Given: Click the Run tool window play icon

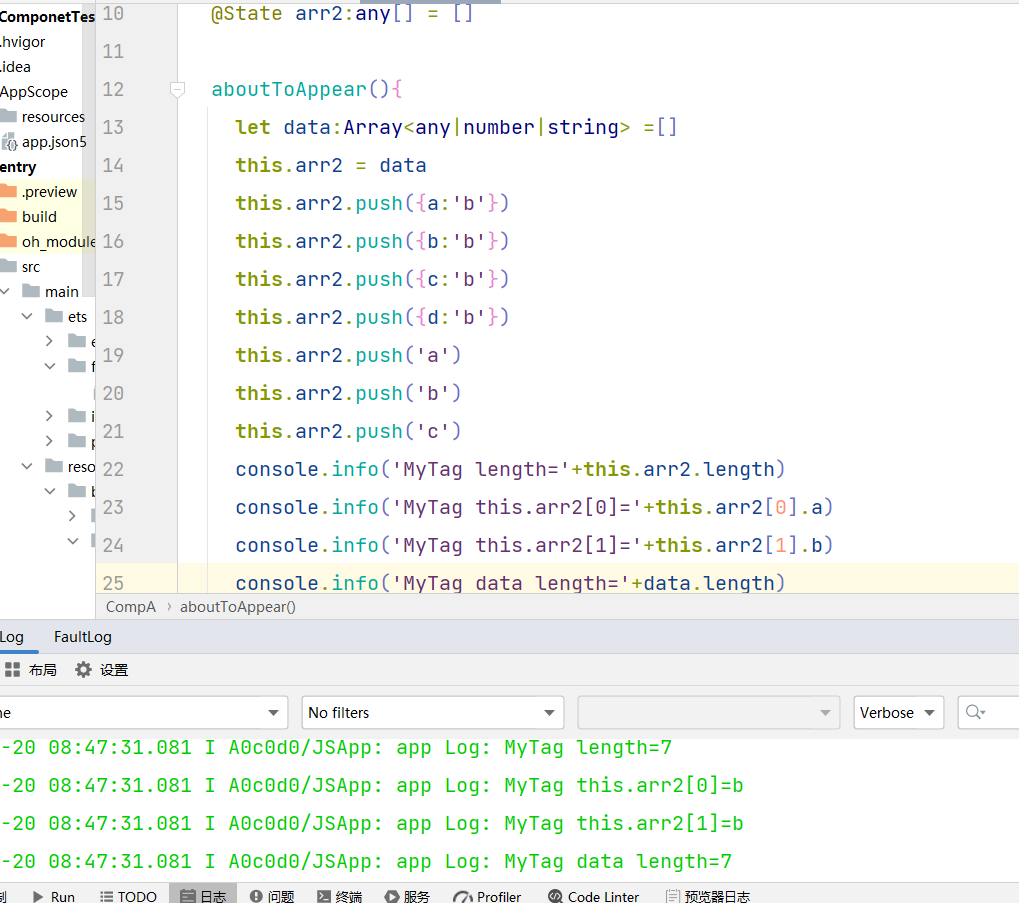Looking at the screenshot, I should pyautogui.click(x=38, y=897).
